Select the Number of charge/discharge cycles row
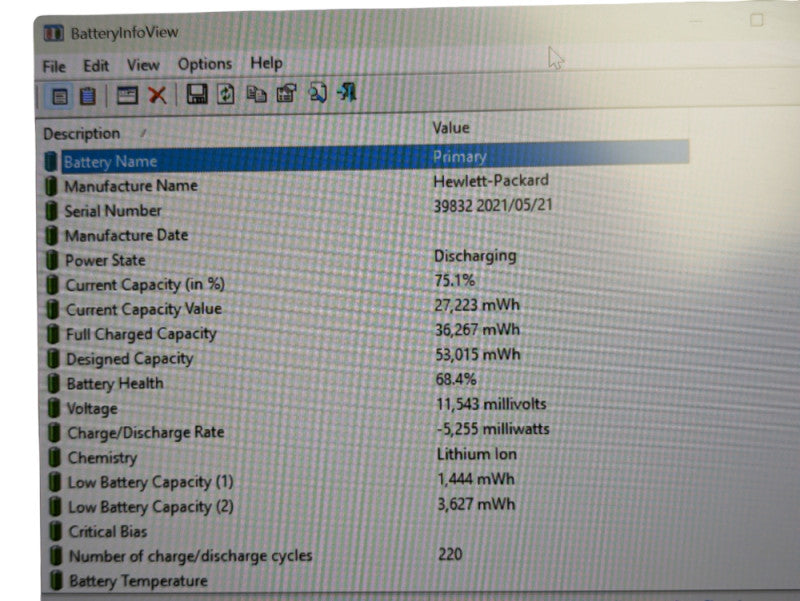 pos(365,556)
